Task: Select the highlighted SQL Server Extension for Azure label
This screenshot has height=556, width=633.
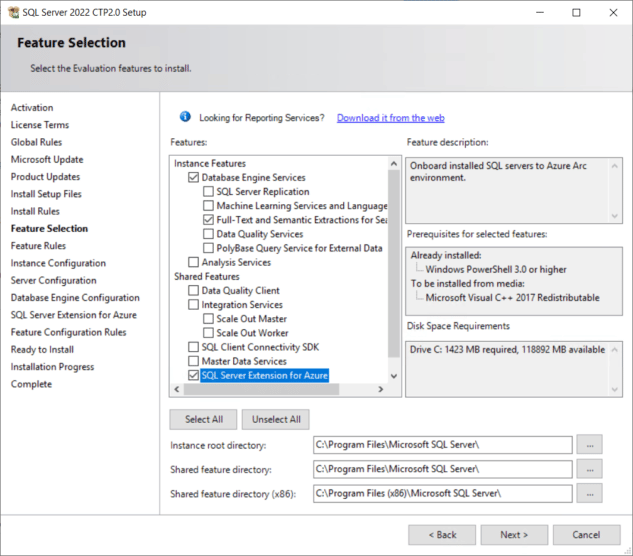Action: pyautogui.click(x=264, y=376)
